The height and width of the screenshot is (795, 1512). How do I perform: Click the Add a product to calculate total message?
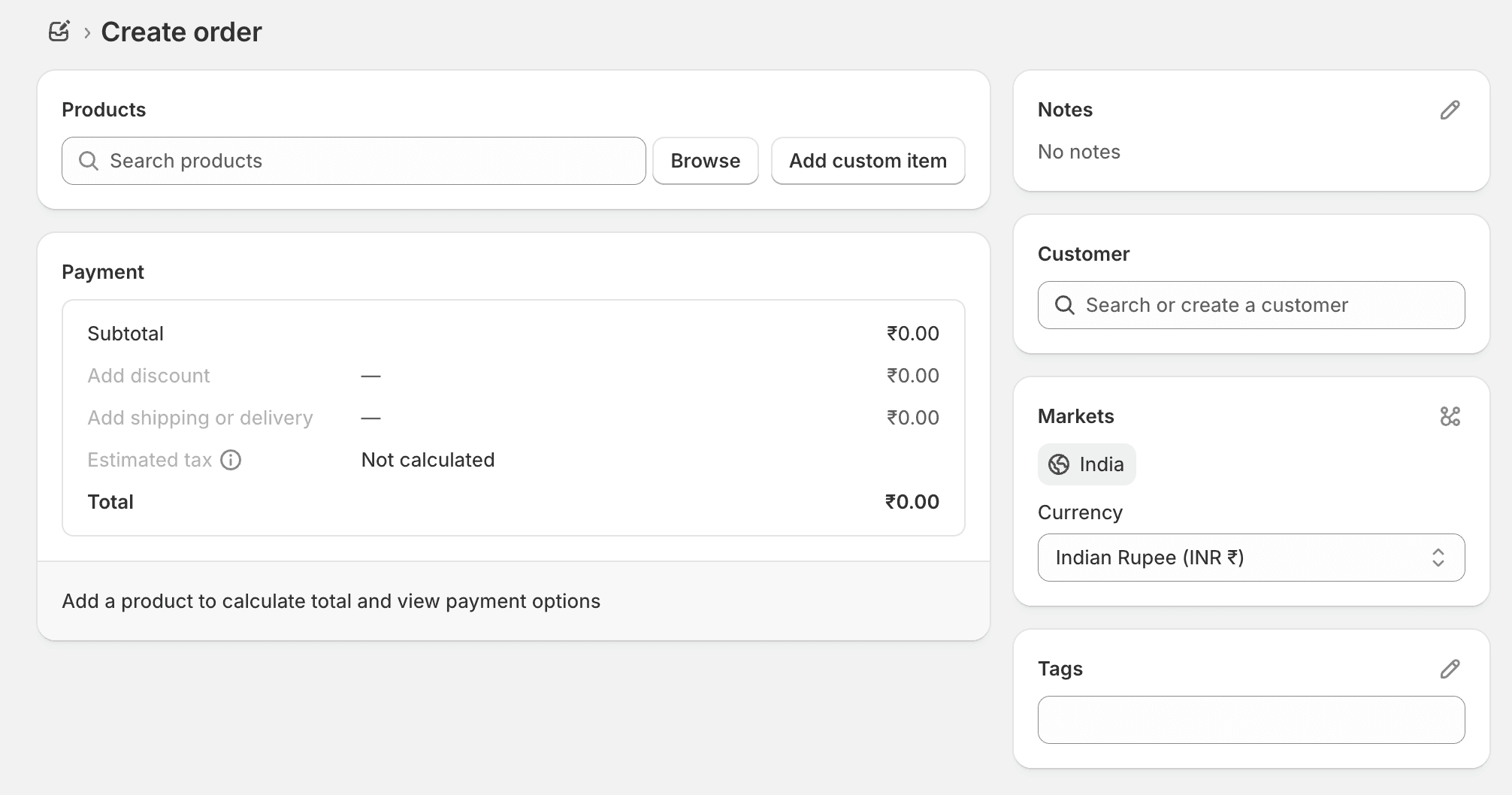click(x=331, y=601)
